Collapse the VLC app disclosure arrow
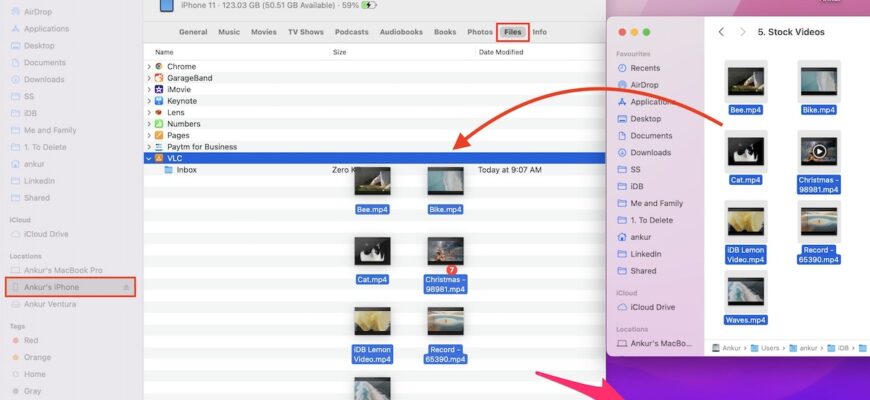 click(x=149, y=158)
